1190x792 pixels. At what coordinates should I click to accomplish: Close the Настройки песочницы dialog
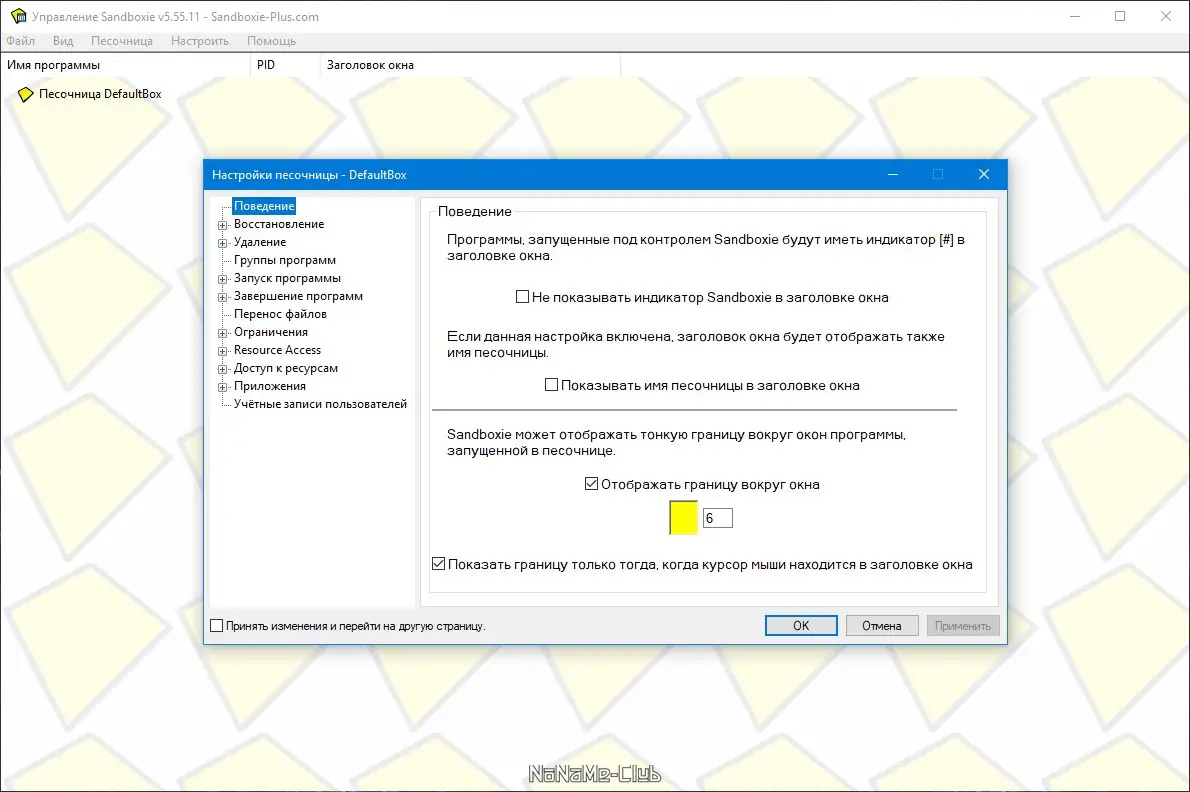[x=984, y=174]
